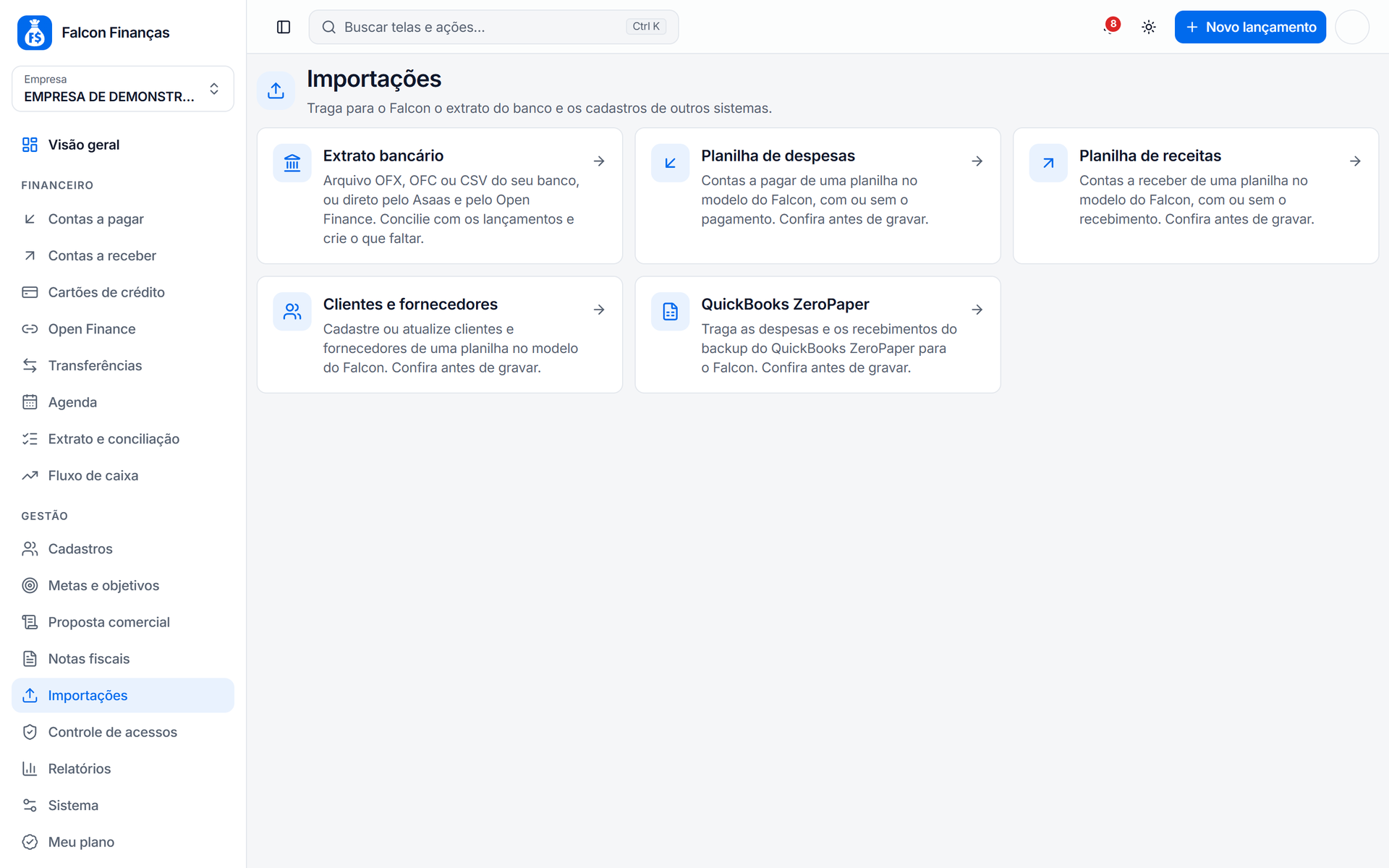The height and width of the screenshot is (868, 1389).
Task: Click the Cadastros people icon
Action: coord(30,549)
